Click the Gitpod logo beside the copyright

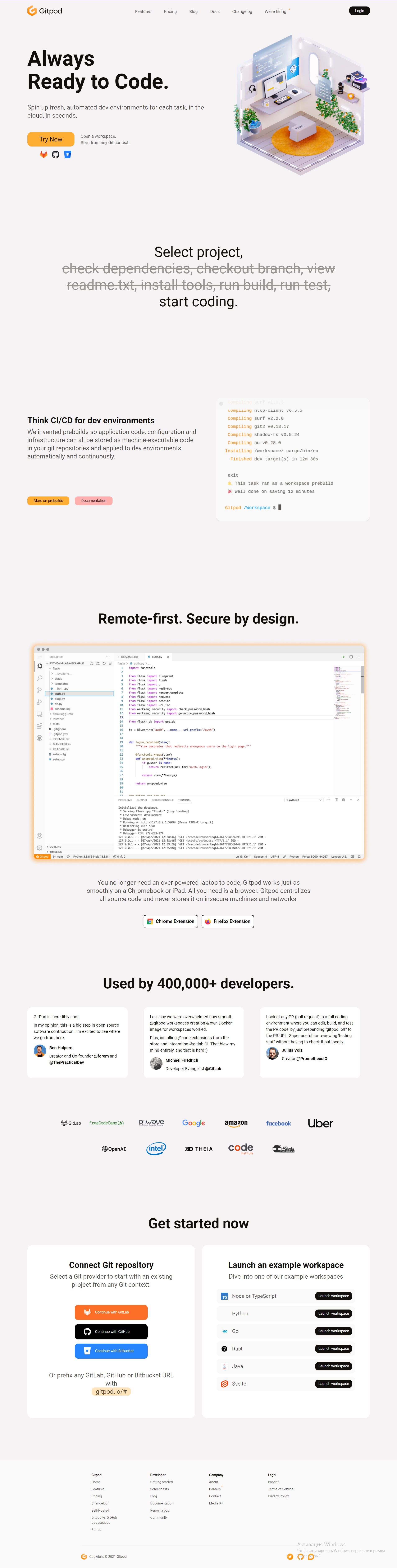(84, 1557)
